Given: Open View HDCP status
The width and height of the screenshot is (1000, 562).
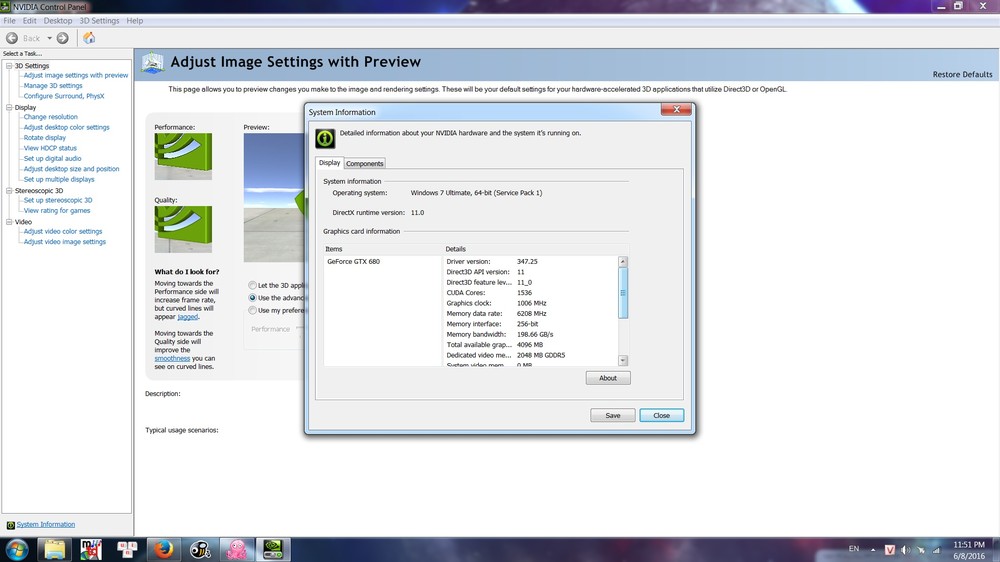Looking at the screenshot, I should pyautogui.click(x=50, y=148).
